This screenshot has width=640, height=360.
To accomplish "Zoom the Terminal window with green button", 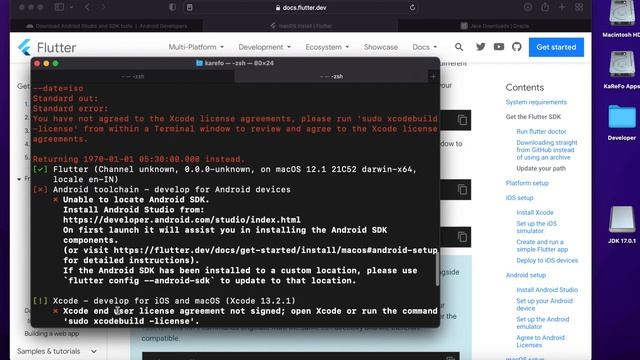I will (x=56, y=63).
